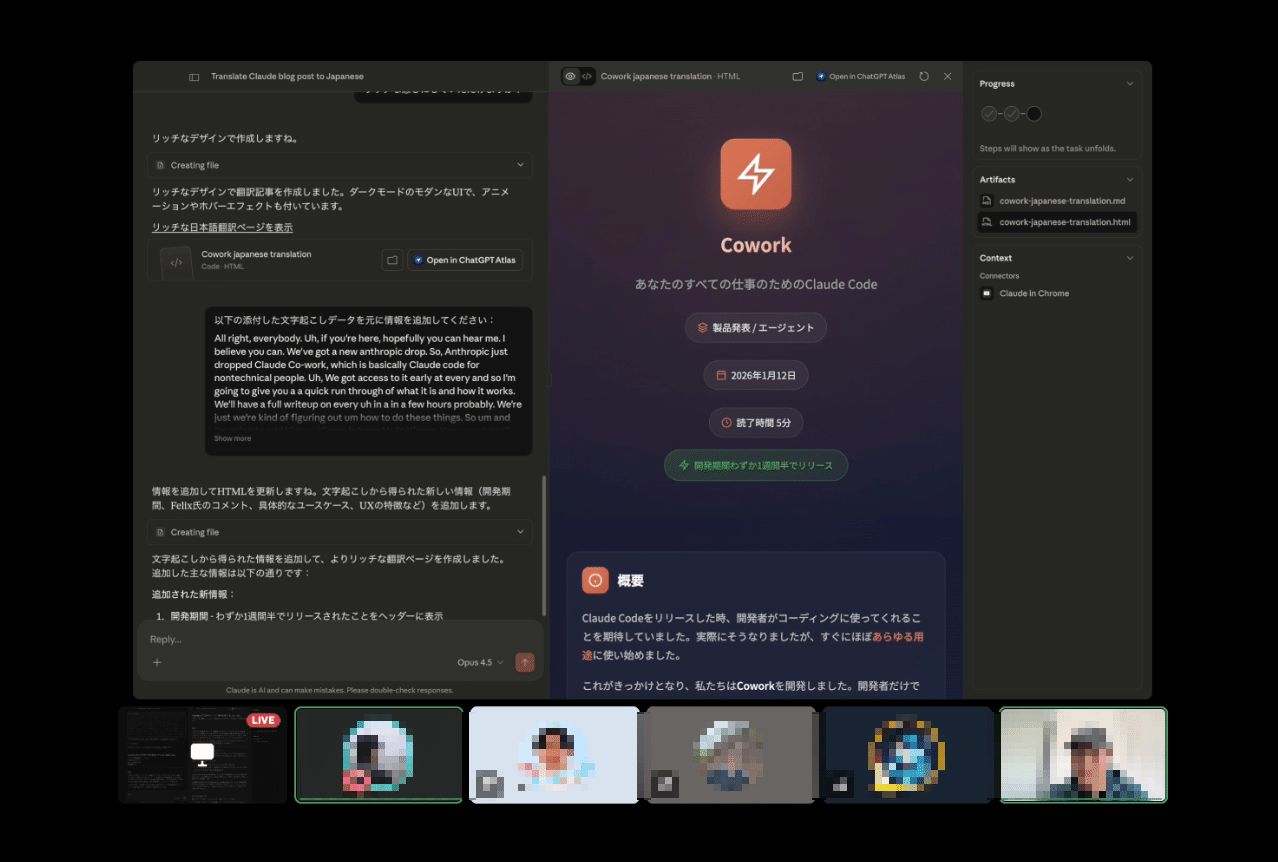
Task: Click the Claude in Chrome connector icon
Action: tap(987, 293)
